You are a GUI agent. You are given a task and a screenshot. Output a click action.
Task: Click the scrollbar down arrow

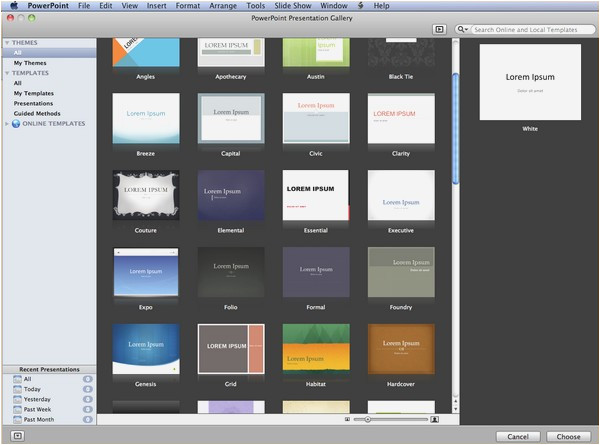pyautogui.click(x=455, y=409)
